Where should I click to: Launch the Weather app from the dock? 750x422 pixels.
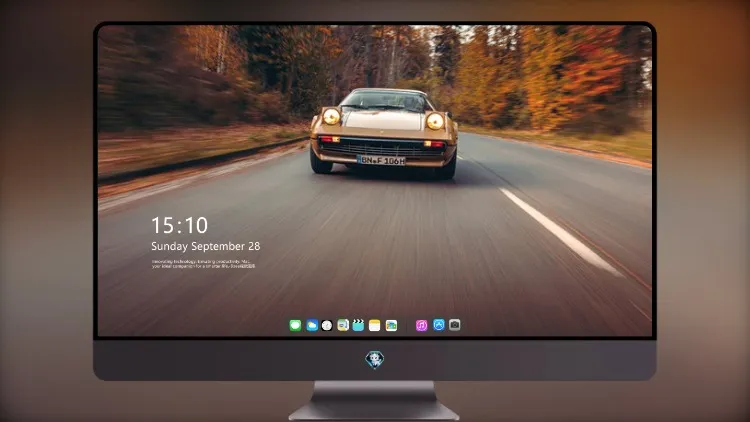click(x=312, y=325)
